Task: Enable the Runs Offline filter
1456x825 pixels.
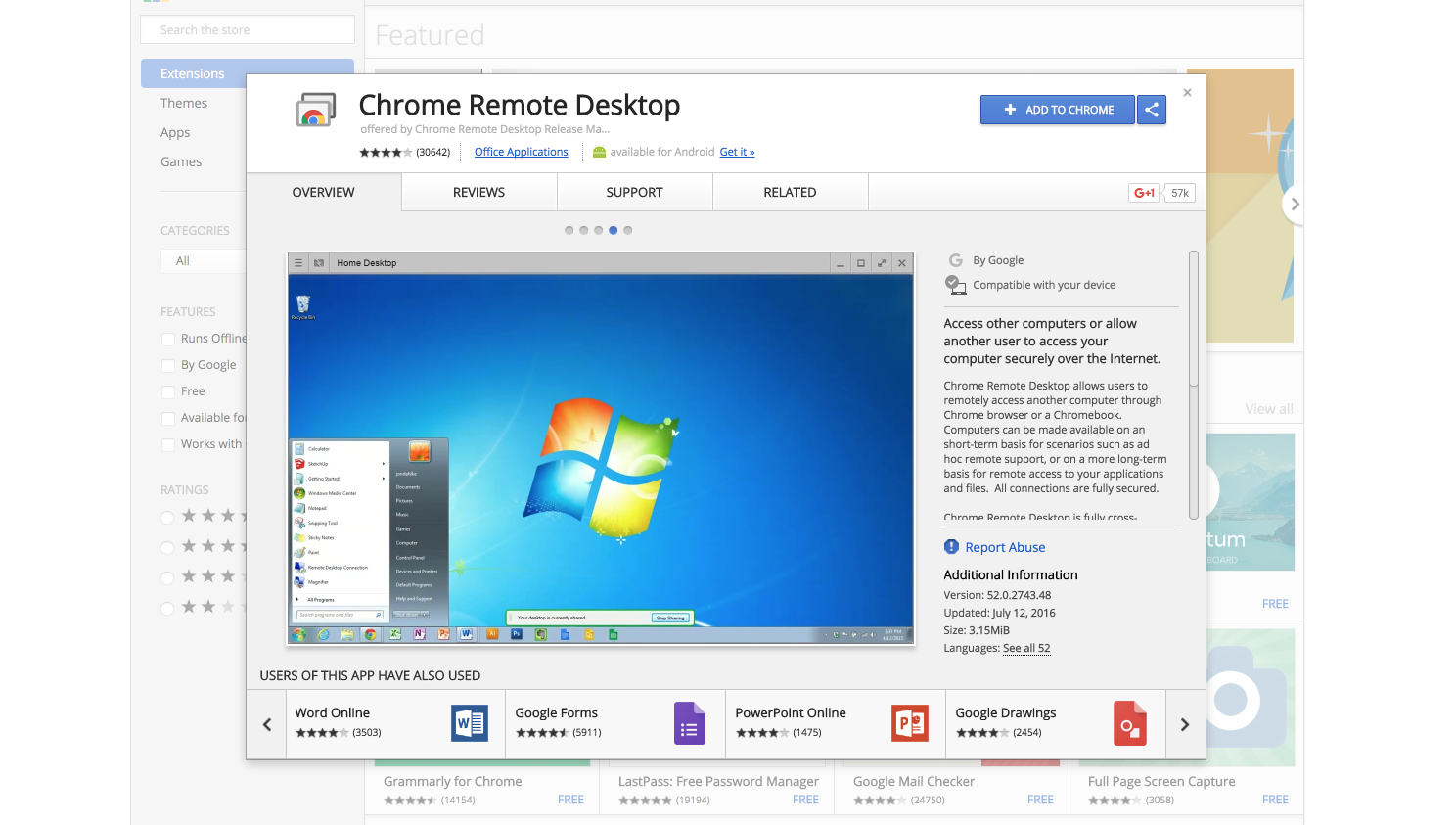Action: click(x=167, y=338)
